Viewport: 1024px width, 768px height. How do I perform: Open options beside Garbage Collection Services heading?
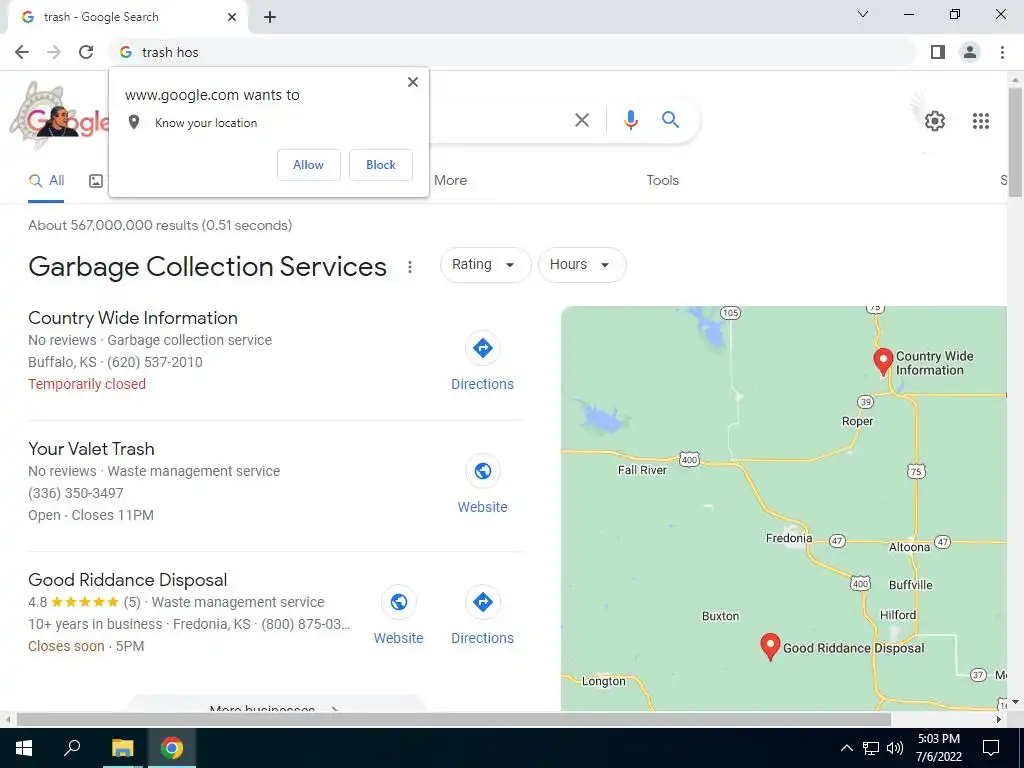click(x=409, y=267)
